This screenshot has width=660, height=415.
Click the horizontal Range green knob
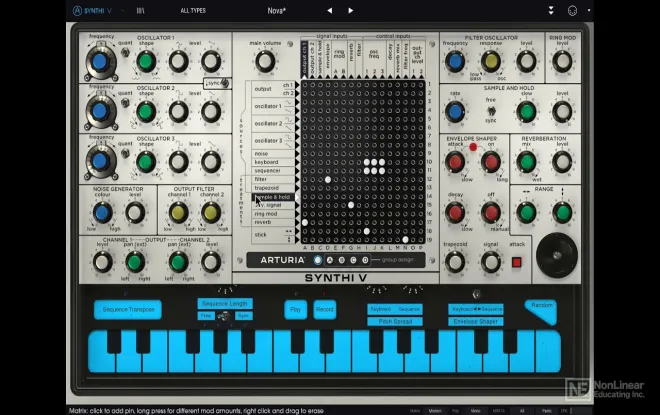tap(526, 213)
